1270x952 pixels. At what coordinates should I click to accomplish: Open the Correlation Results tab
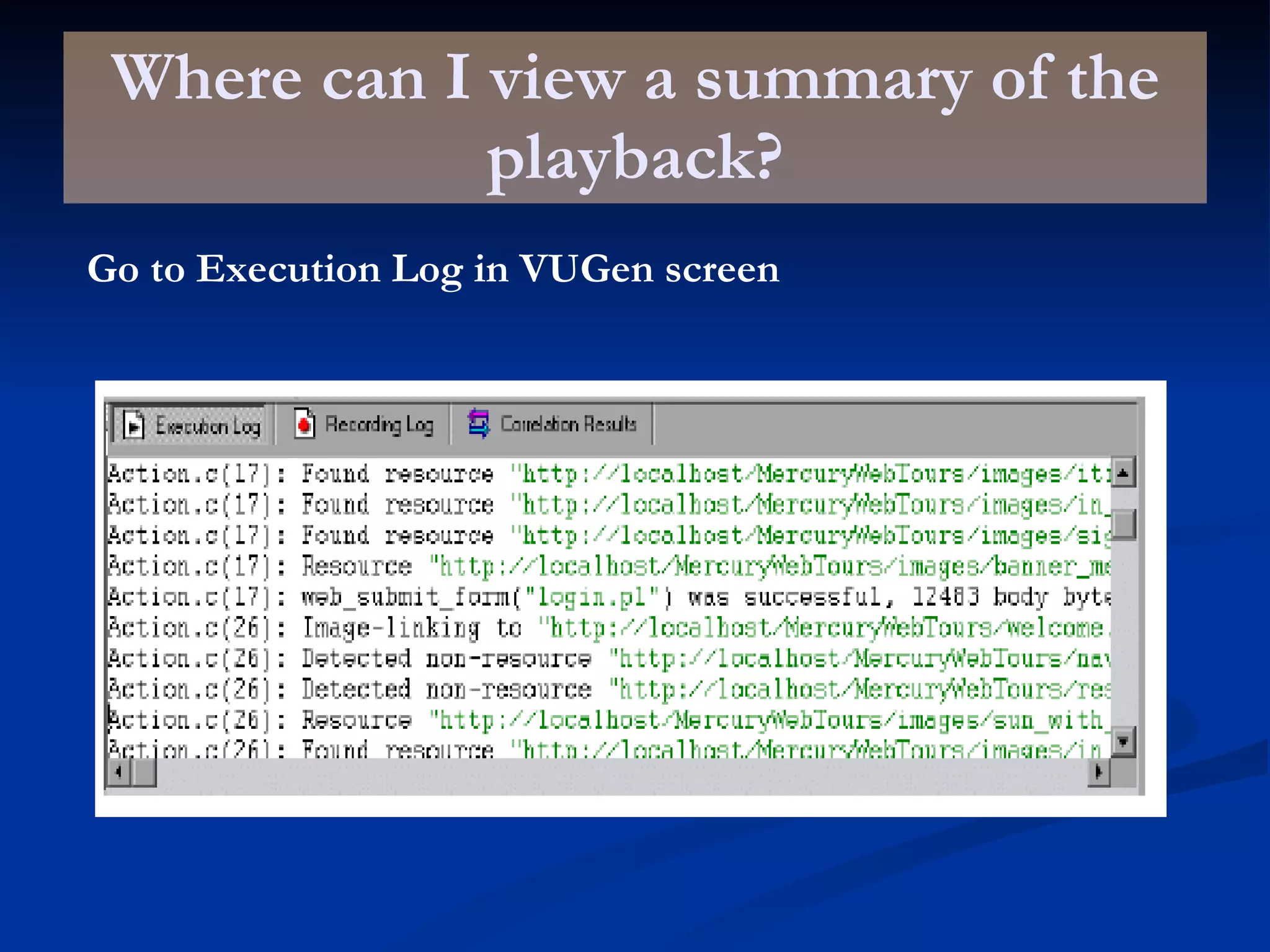point(553,424)
